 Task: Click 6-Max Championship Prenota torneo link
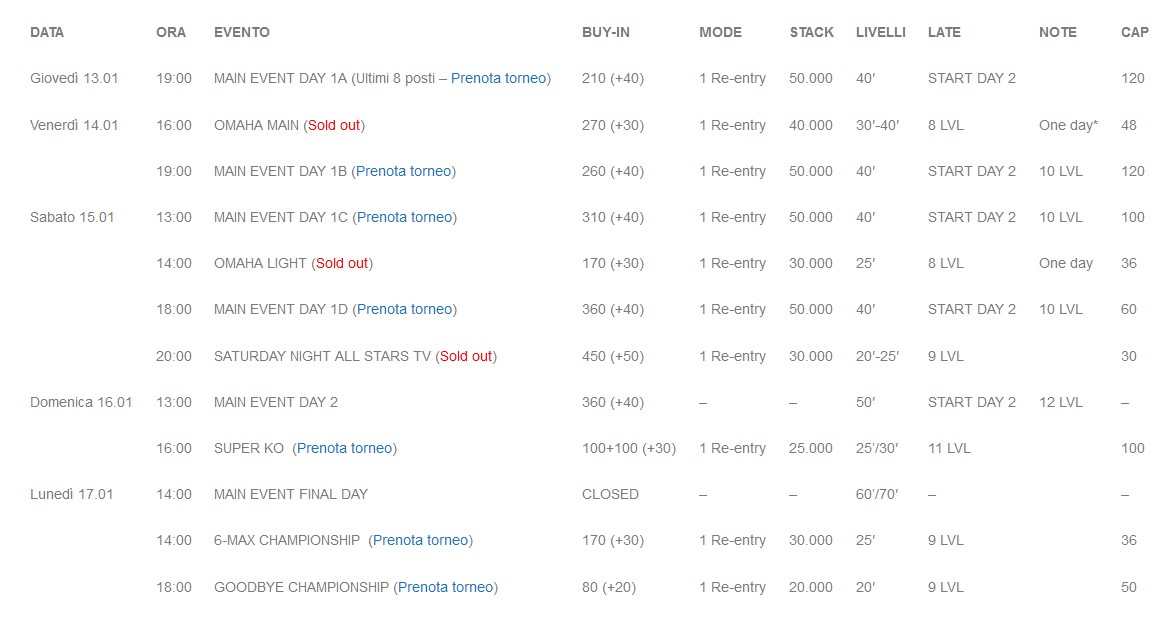point(420,540)
